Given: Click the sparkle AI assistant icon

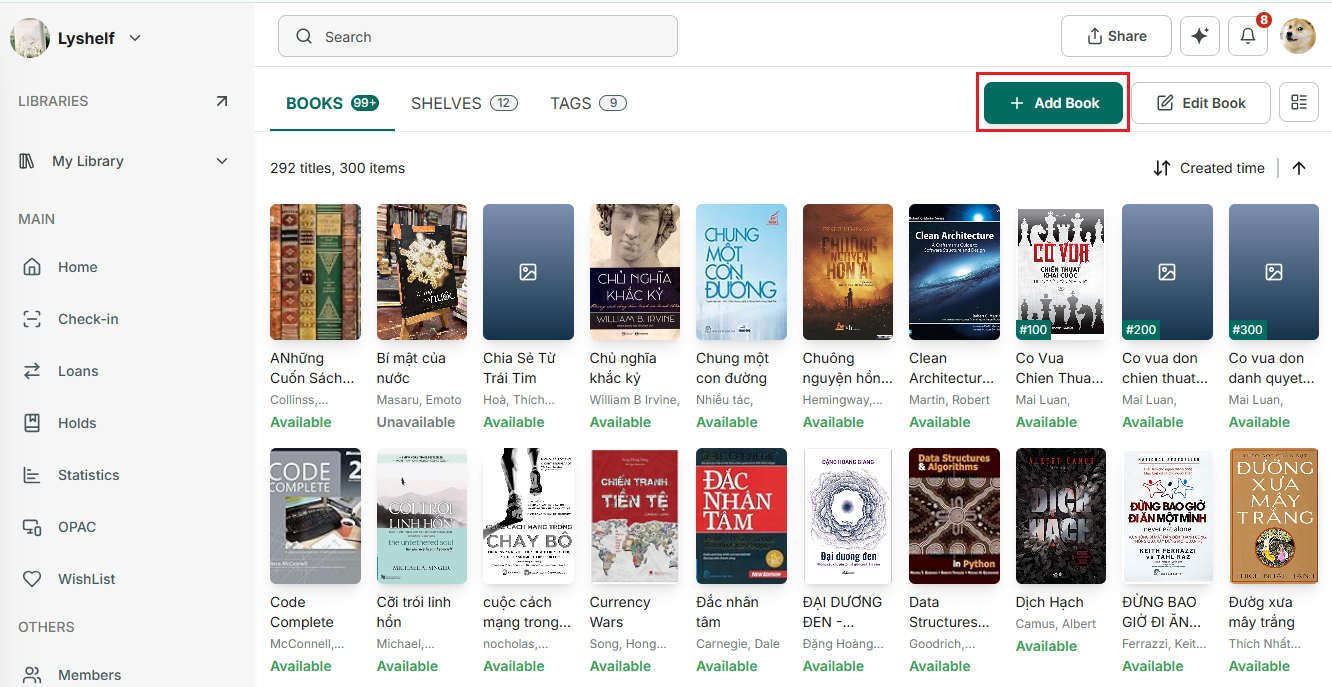Looking at the screenshot, I should coord(1200,36).
